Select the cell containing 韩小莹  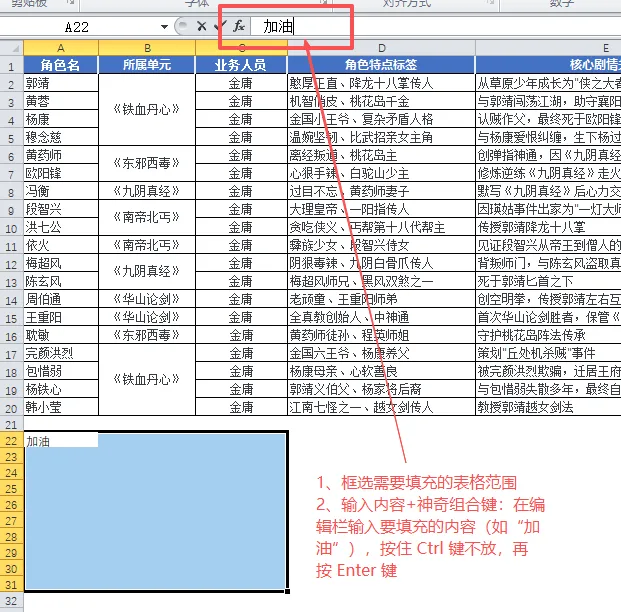click(x=61, y=407)
